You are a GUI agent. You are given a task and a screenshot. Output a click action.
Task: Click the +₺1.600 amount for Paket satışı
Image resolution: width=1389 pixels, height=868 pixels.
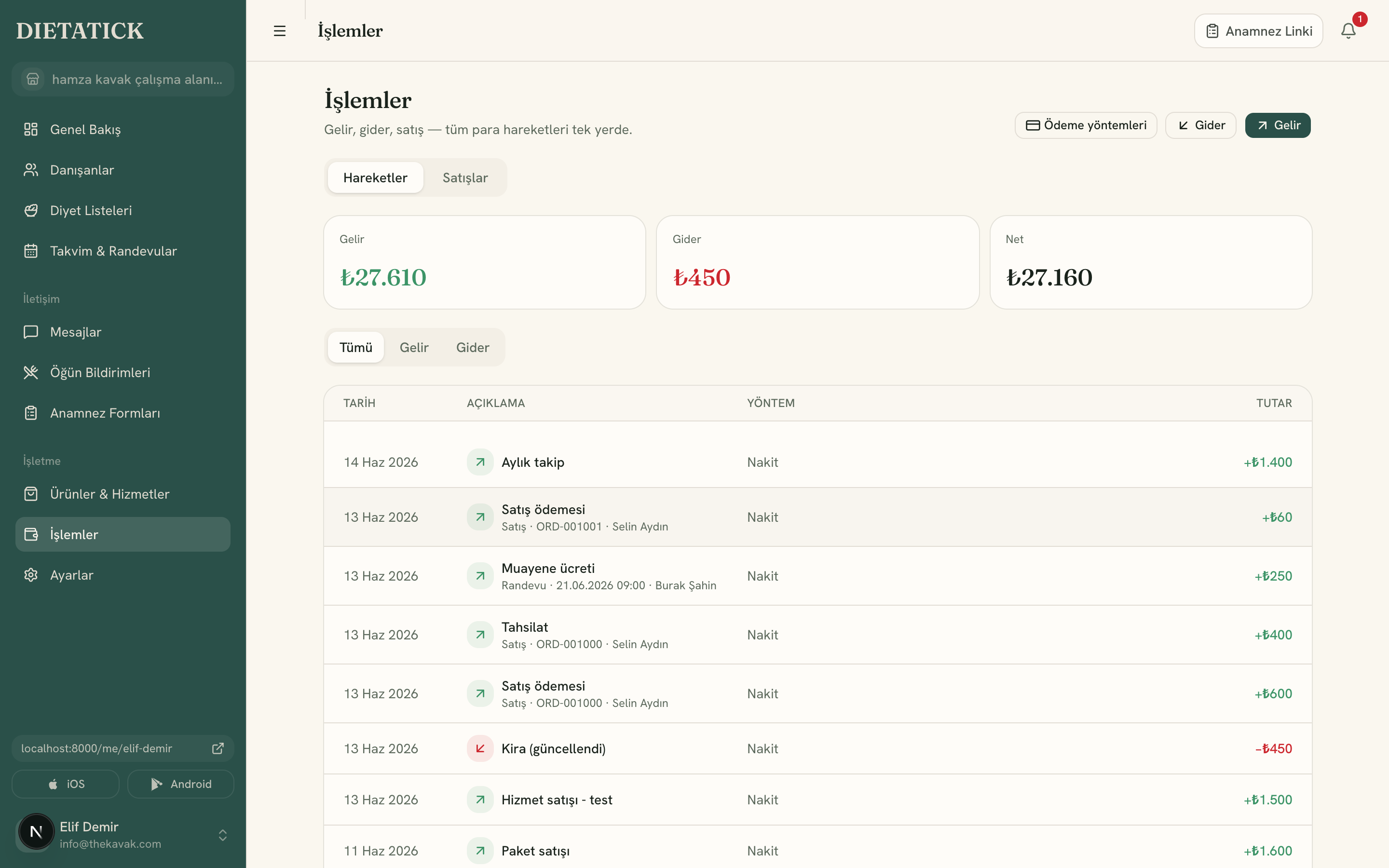pyautogui.click(x=1268, y=851)
